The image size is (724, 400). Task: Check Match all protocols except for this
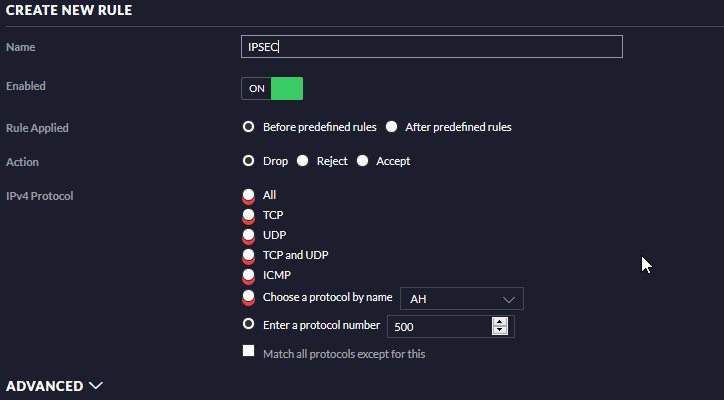[249, 353]
